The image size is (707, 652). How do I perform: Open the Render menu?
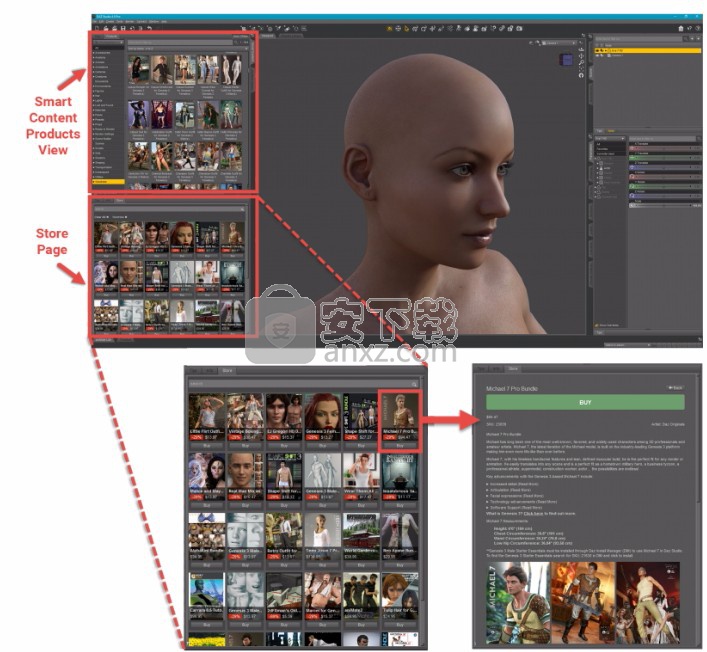(x=129, y=22)
